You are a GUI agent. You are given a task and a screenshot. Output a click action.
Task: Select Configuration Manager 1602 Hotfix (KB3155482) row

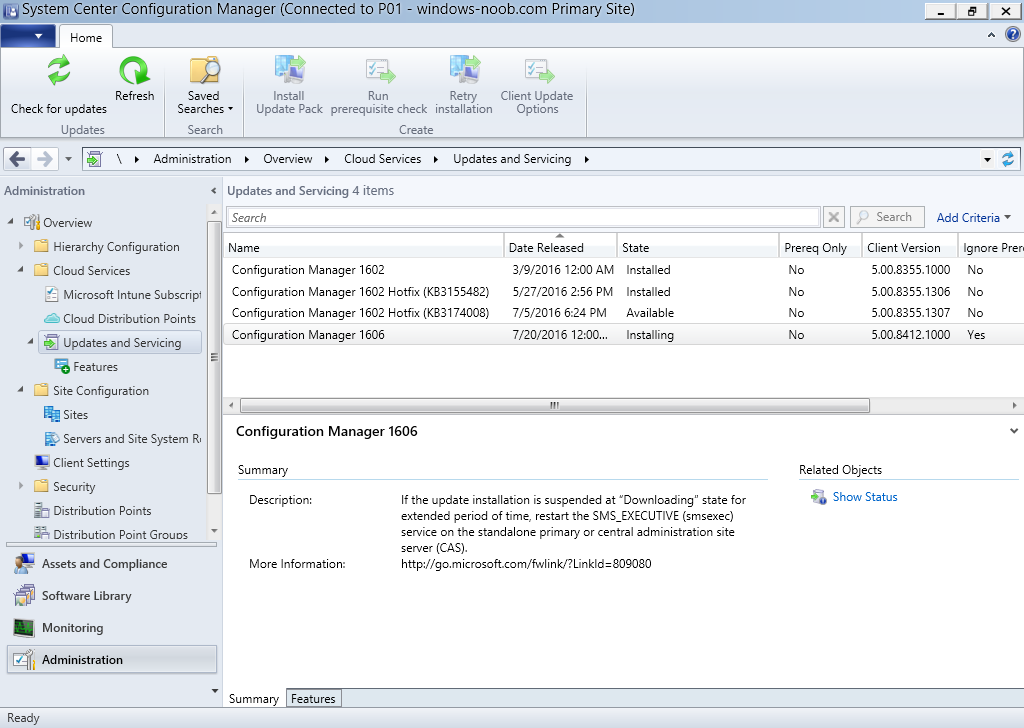tap(624, 291)
